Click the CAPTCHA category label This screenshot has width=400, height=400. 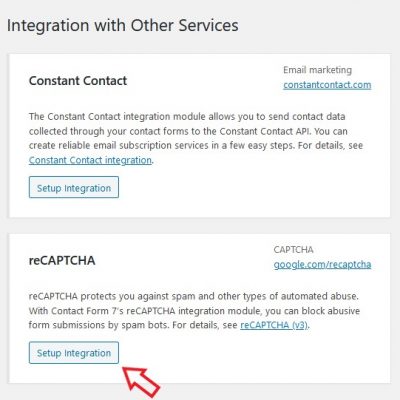coord(293,250)
